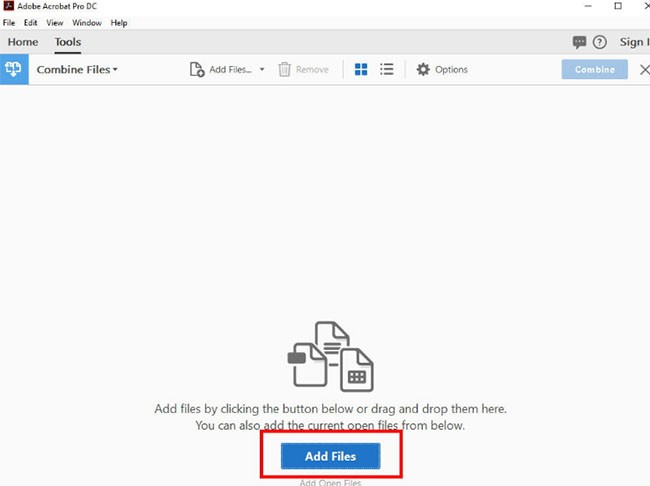Viewport: 650px width, 486px height.
Task: Open the chat notifications icon
Action: click(579, 42)
